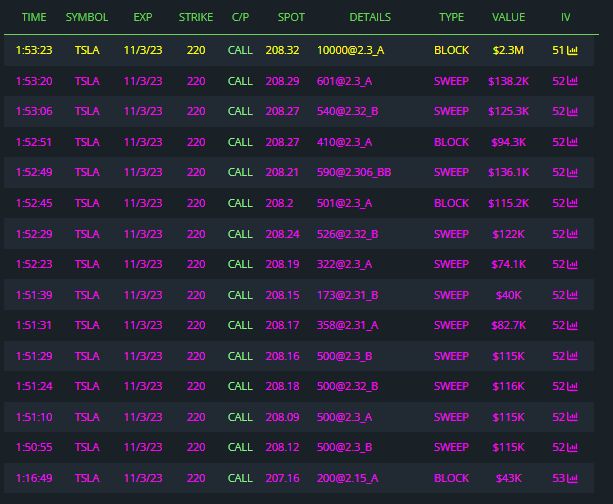Select the 358@2.31_A details cell

(348, 325)
